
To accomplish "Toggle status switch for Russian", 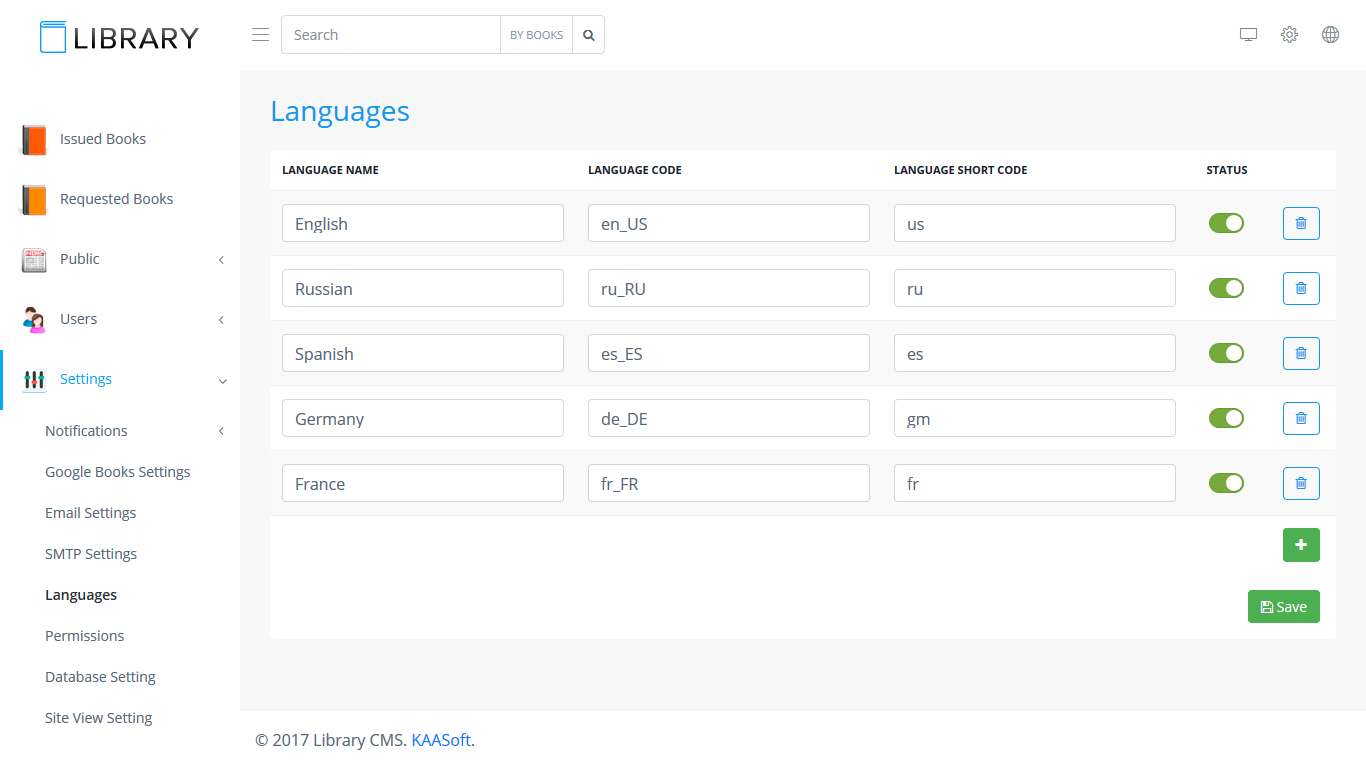I will [x=1226, y=288].
